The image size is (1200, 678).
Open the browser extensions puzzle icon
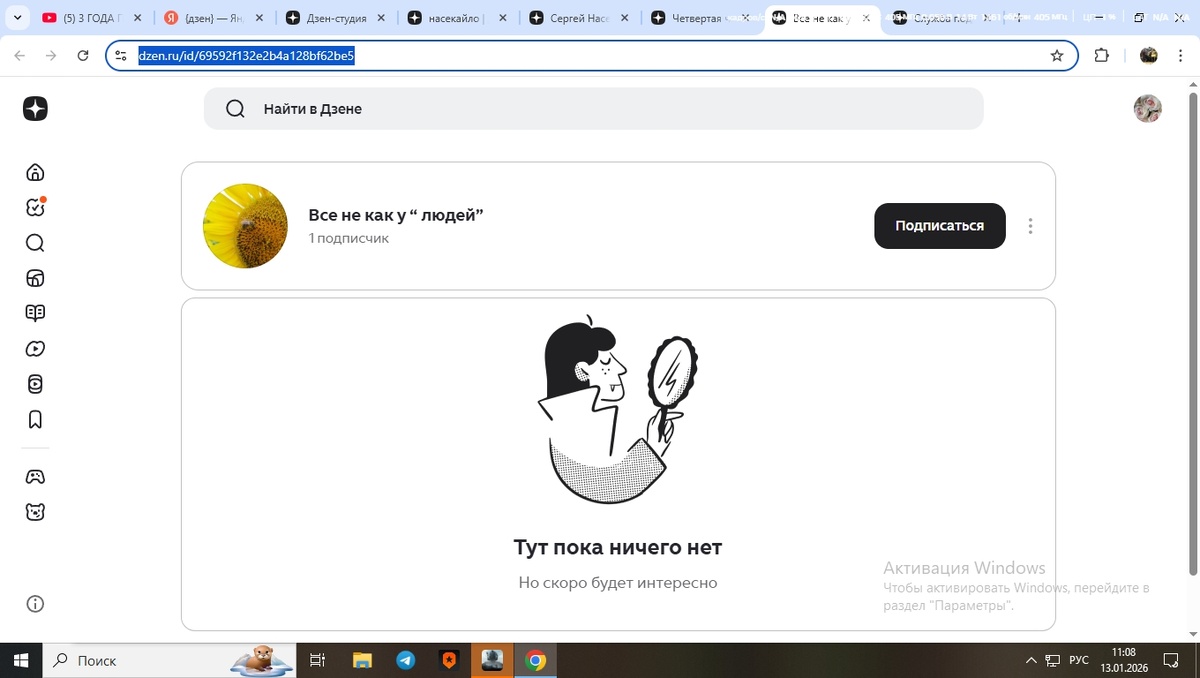[x=1101, y=56]
